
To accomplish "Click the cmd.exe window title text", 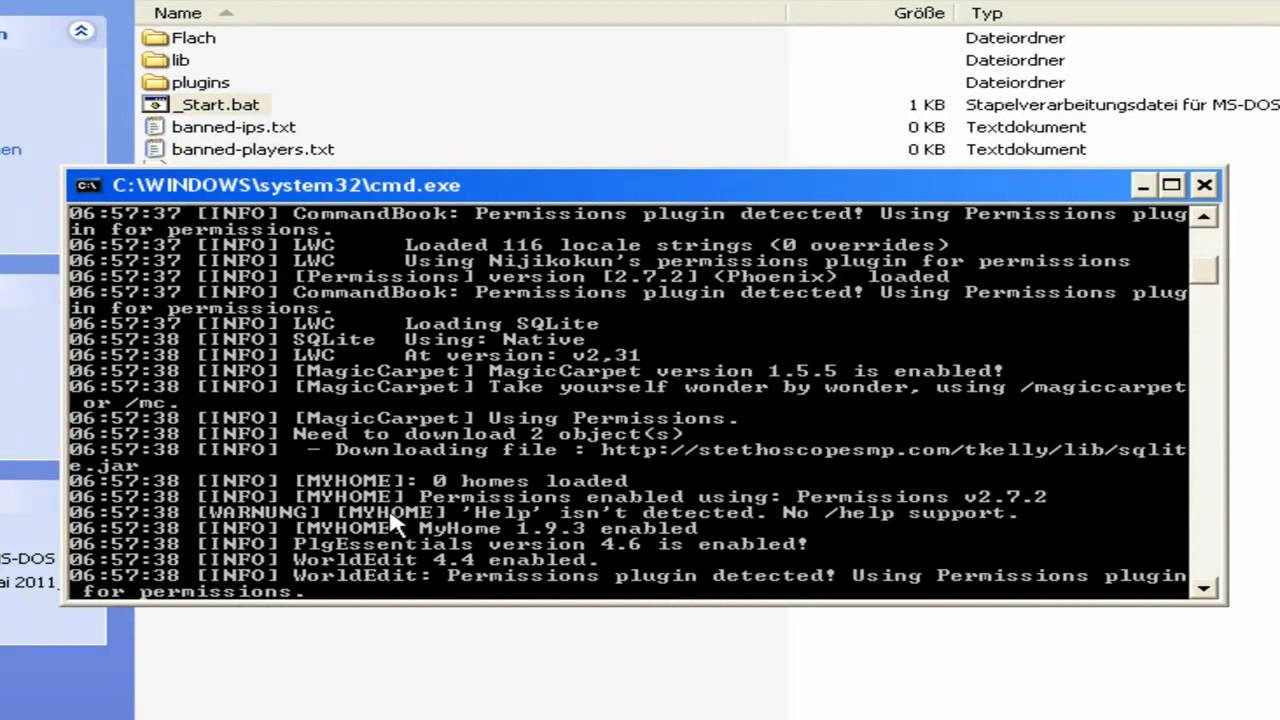I will click(286, 185).
